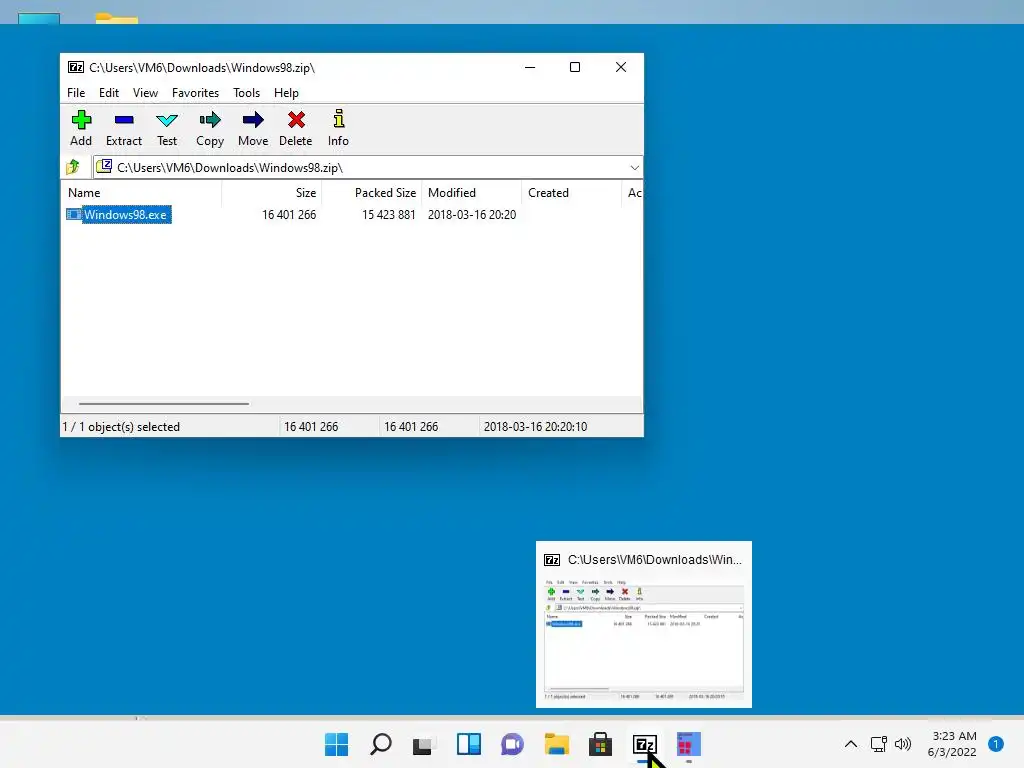Click the green Add toolbar icon
Screen dimensions: 1024x768
click(x=81, y=120)
